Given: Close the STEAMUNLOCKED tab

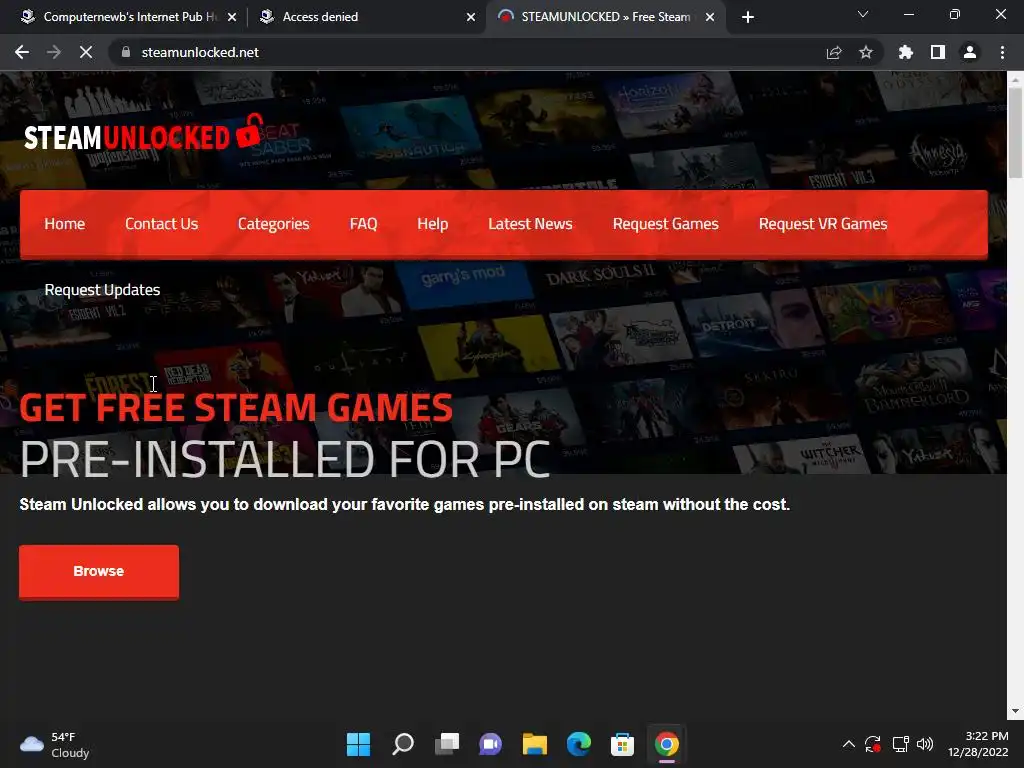Looking at the screenshot, I should click(710, 17).
